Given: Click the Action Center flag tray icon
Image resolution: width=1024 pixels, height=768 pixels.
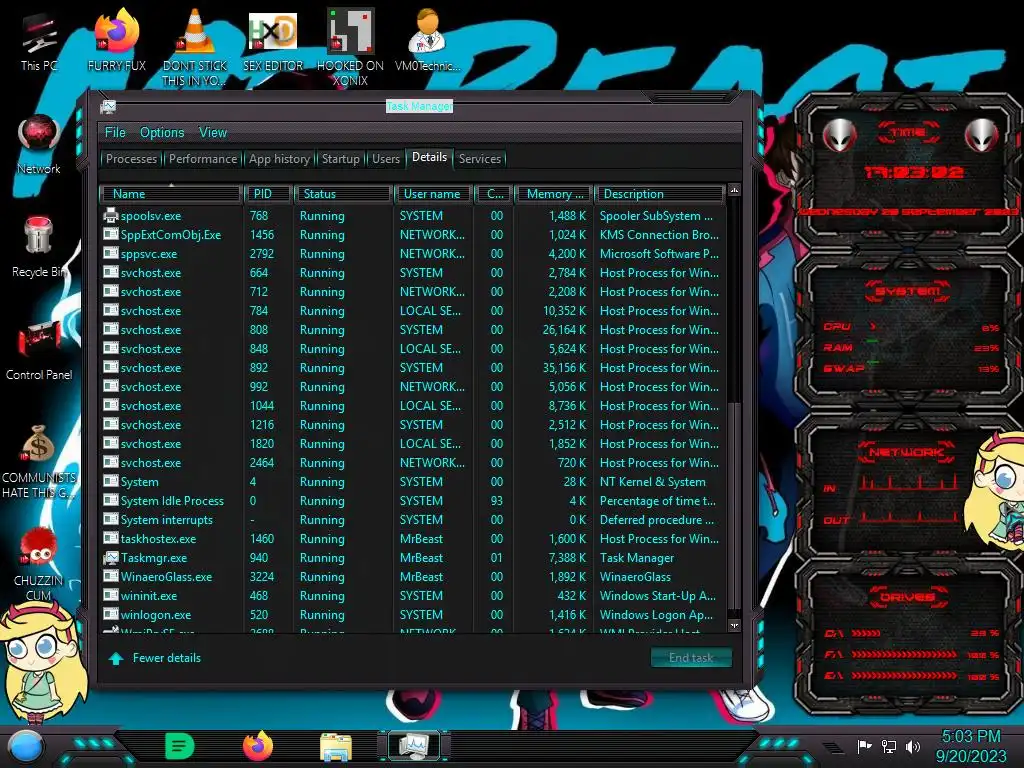Looking at the screenshot, I should click(x=865, y=746).
